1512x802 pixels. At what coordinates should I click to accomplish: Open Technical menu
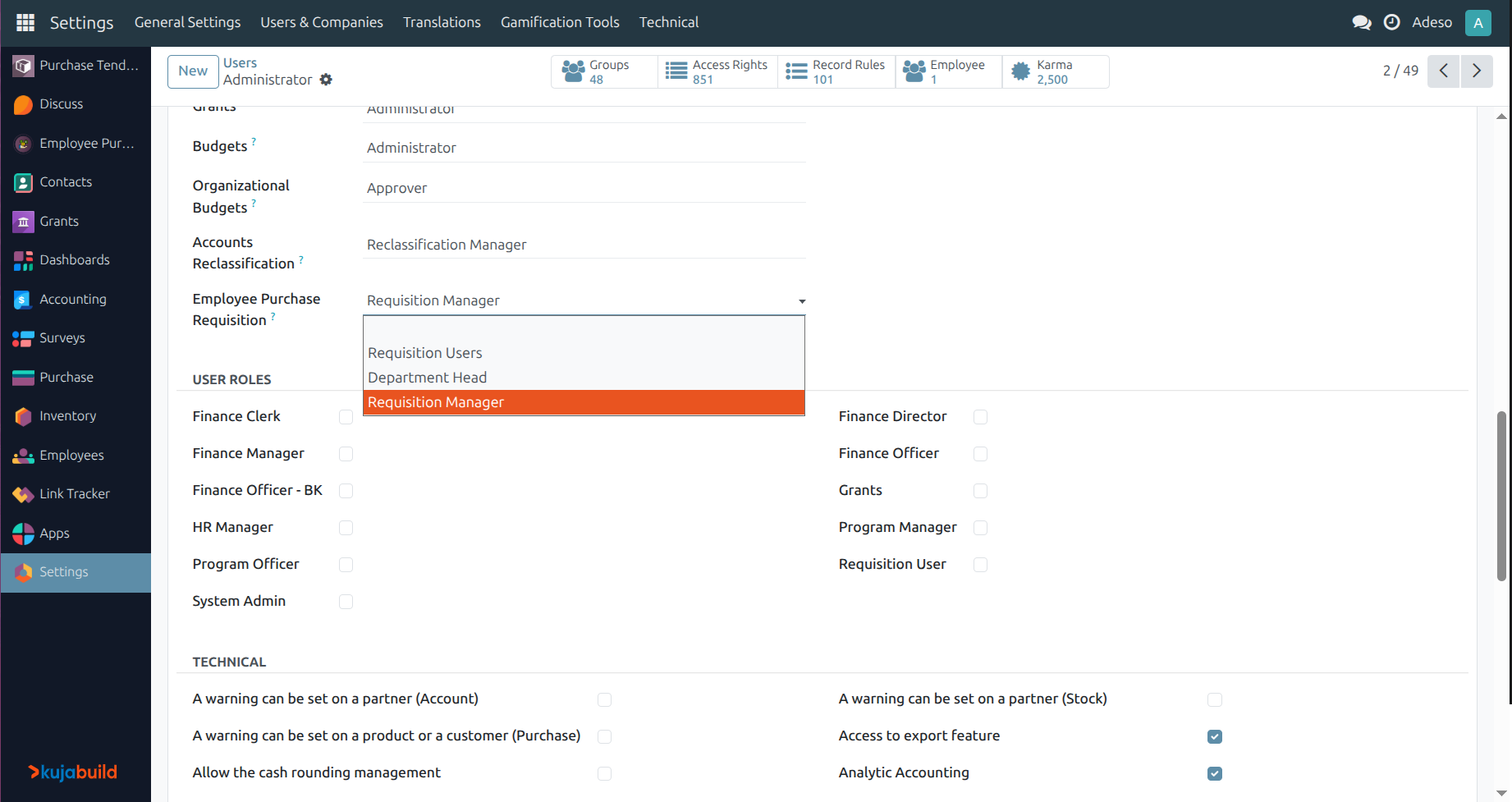(x=669, y=22)
